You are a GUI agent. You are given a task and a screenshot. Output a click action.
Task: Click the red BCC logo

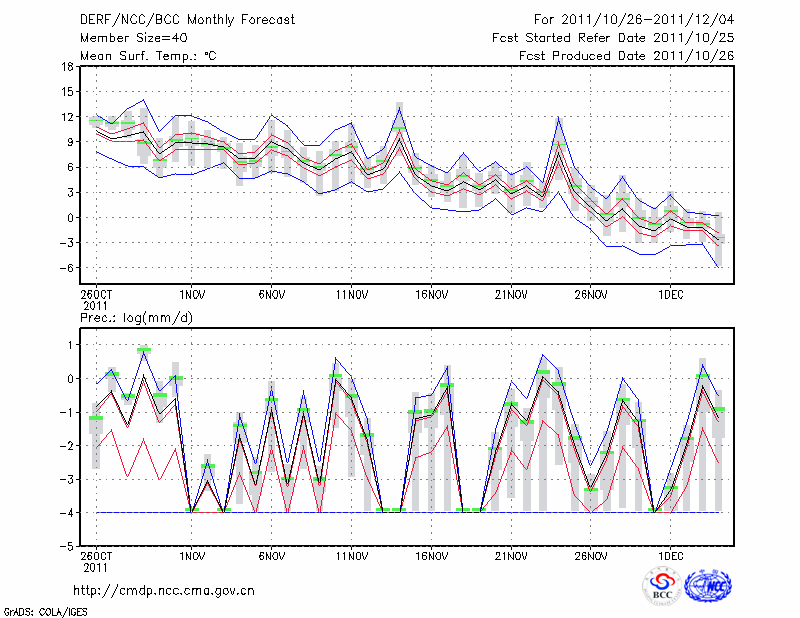click(662, 586)
